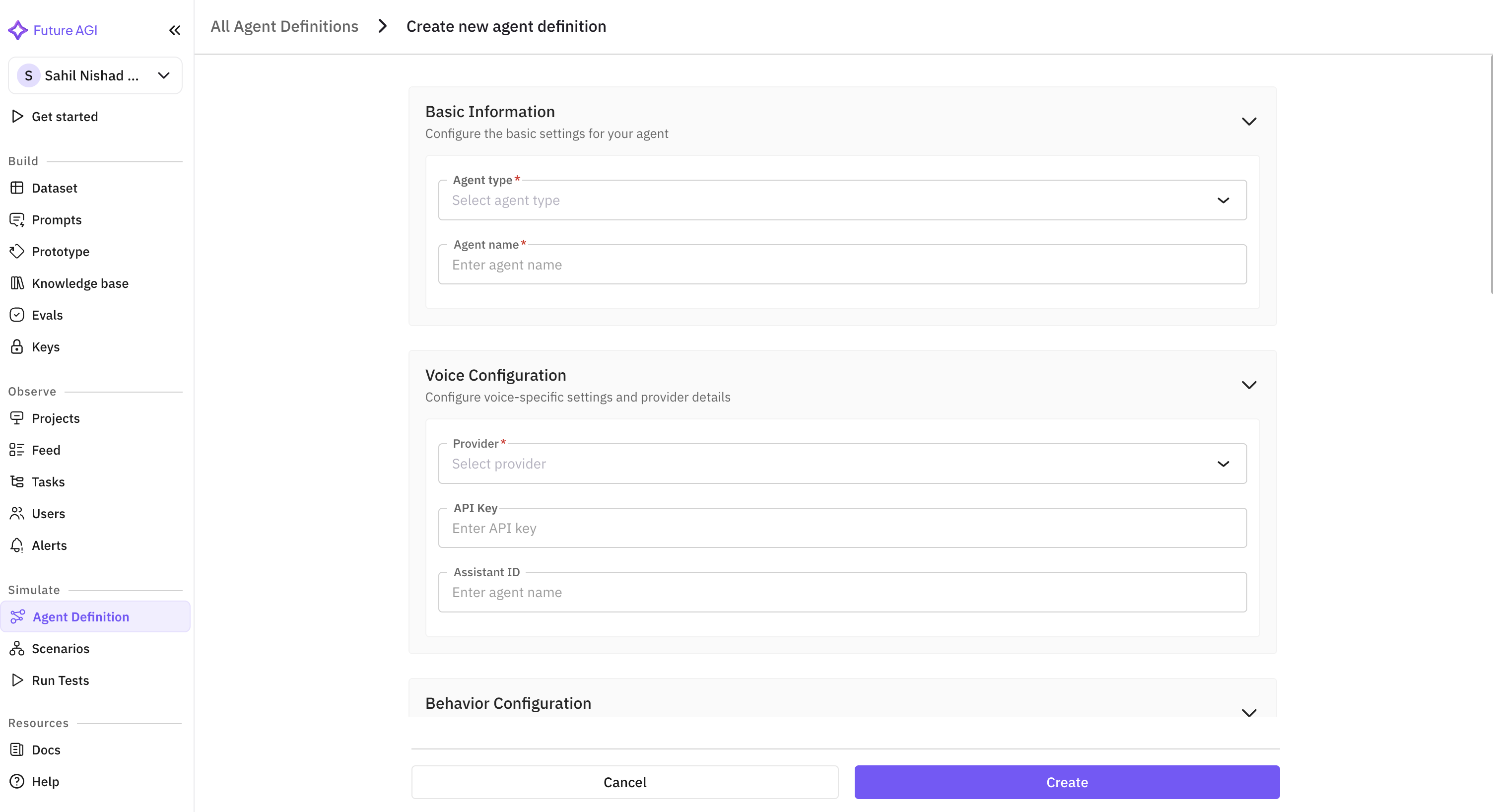Open the Provider select dropdown
Screen dimensions: 1493x812
842,464
